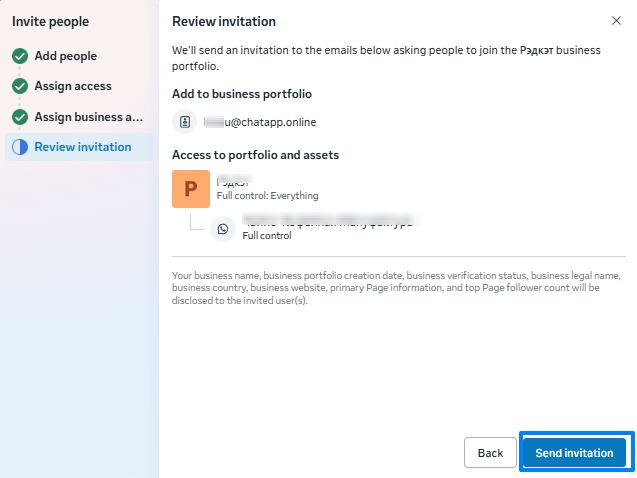
Task: Click the green checkmark beside Add people
Action: pyautogui.click(x=20, y=56)
